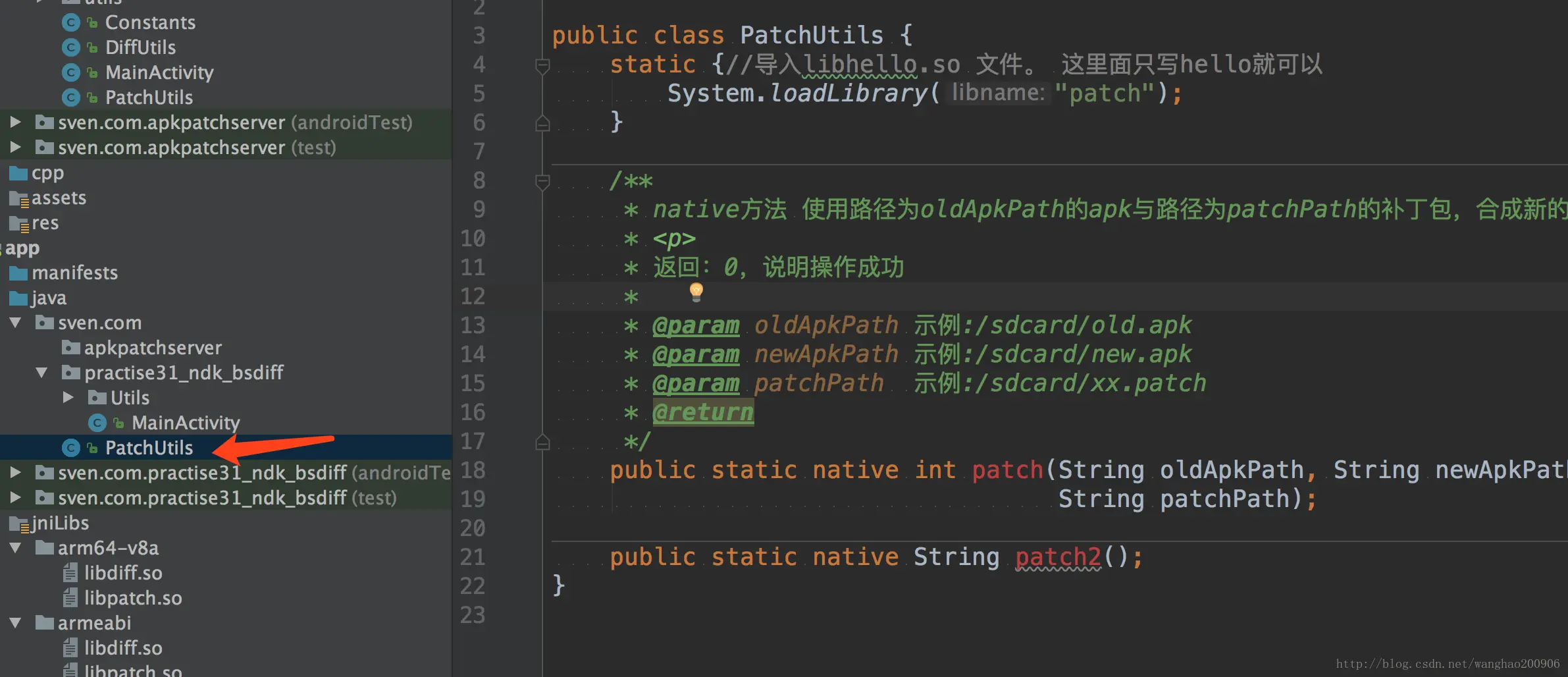Open the lightbulb intention actions icon

[696, 292]
